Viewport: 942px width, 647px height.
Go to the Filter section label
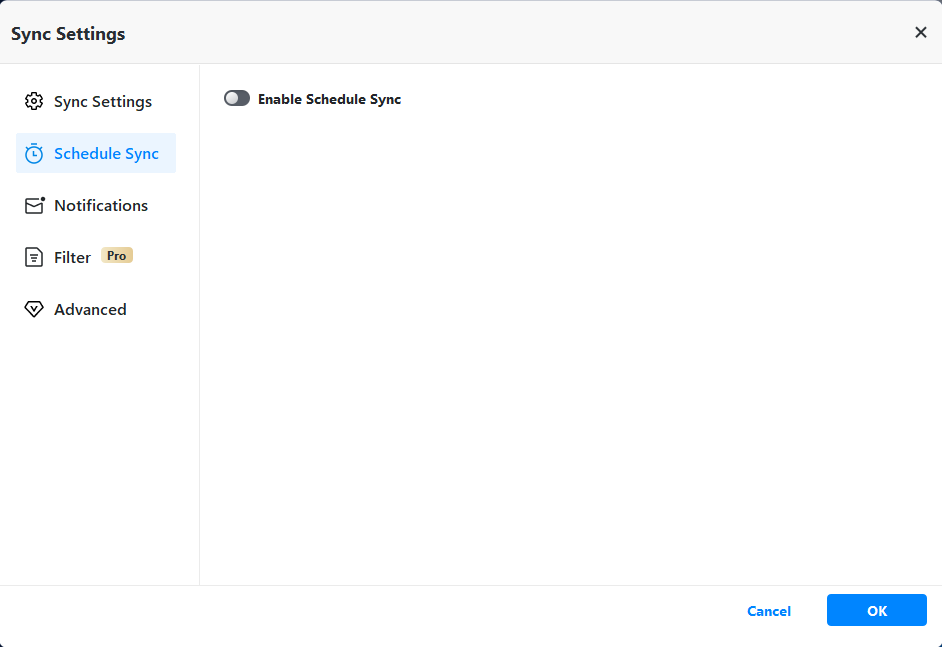(72, 257)
